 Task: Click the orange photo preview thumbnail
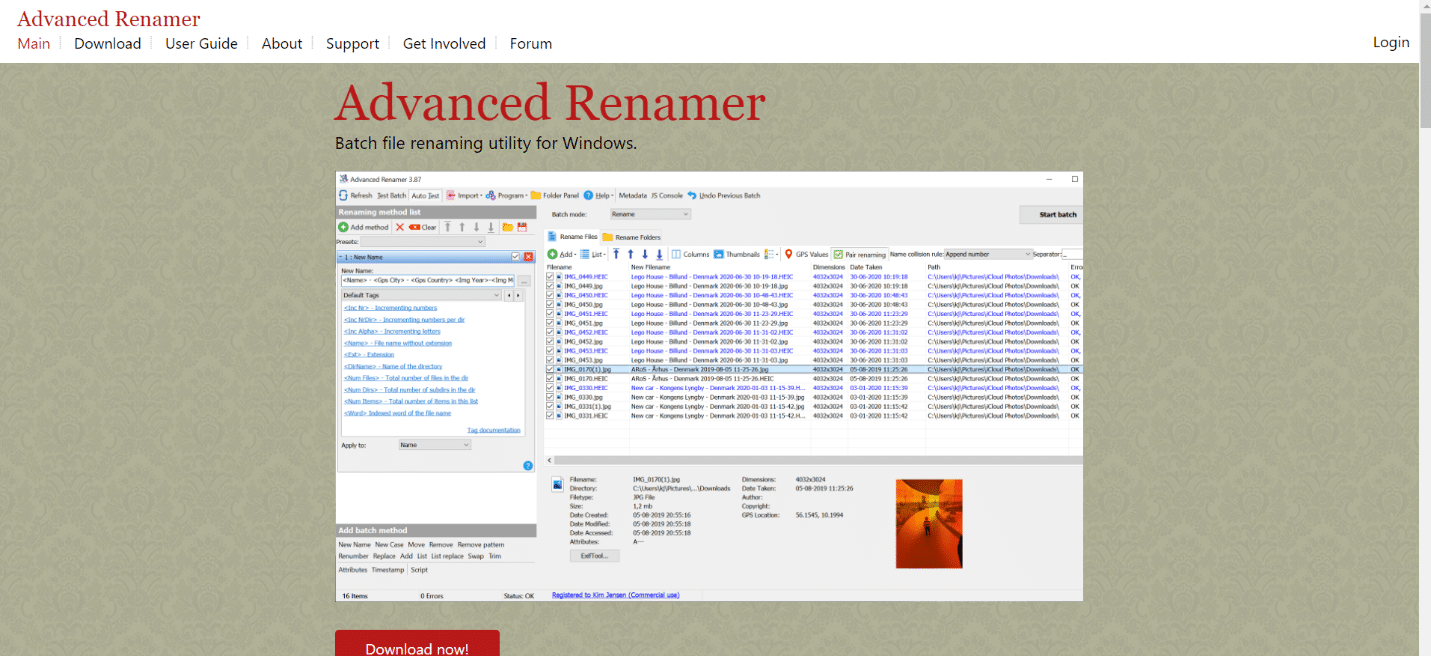pos(929,524)
